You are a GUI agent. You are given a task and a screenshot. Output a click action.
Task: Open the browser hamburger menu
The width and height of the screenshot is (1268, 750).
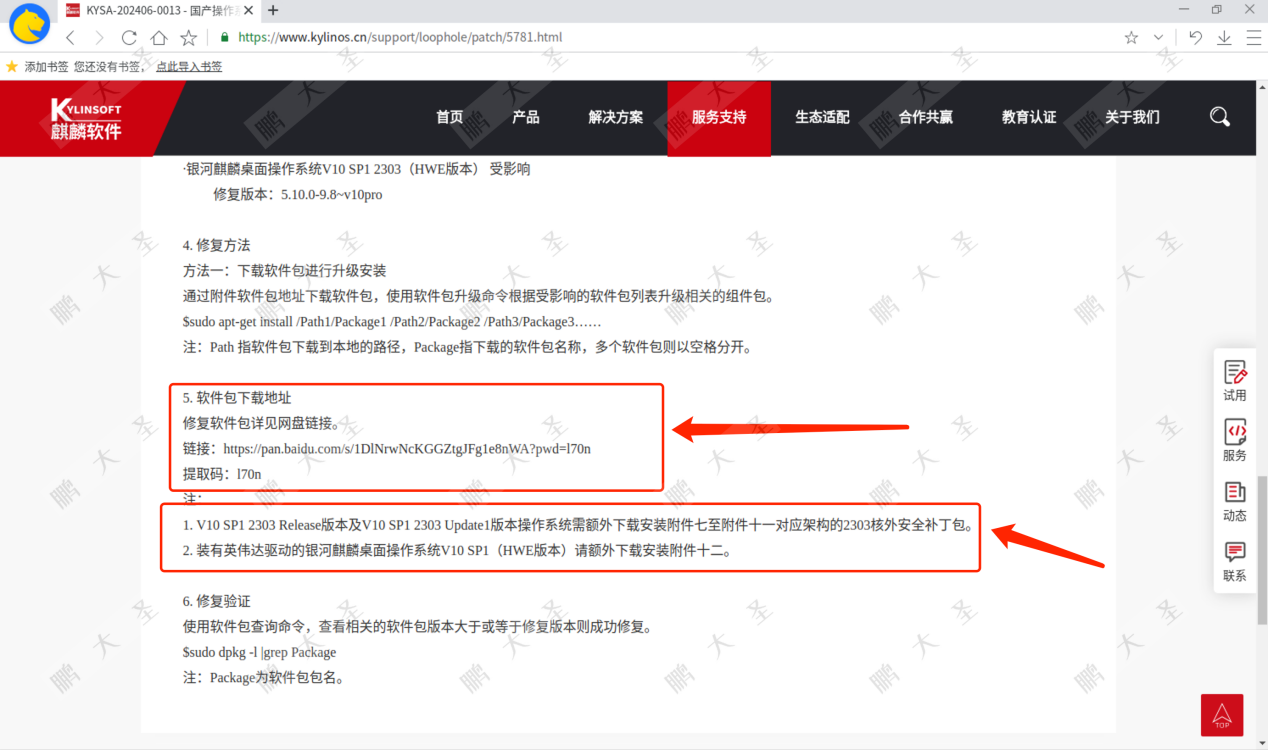coord(1253,37)
